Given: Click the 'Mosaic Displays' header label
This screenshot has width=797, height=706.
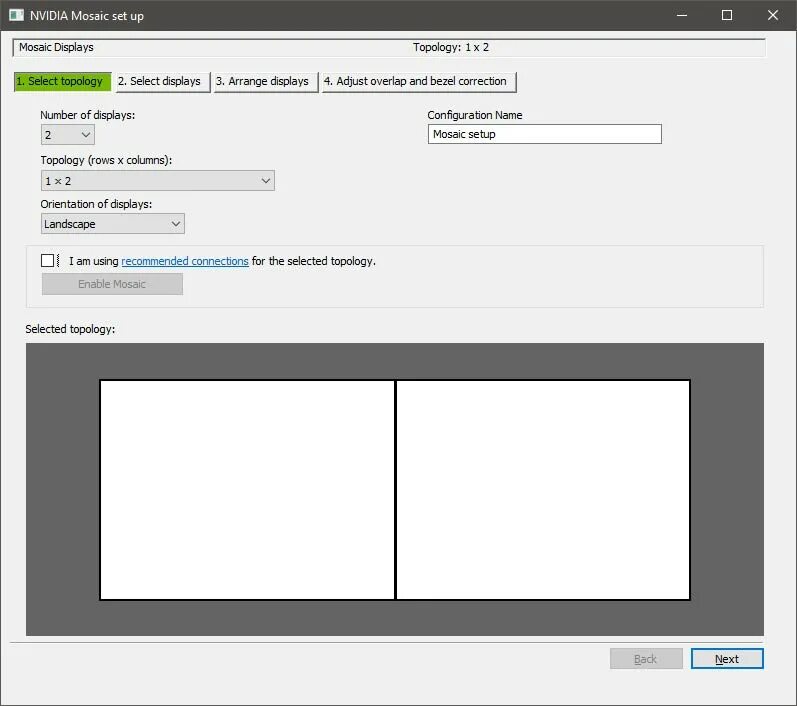Looking at the screenshot, I should [x=56, y=47].
